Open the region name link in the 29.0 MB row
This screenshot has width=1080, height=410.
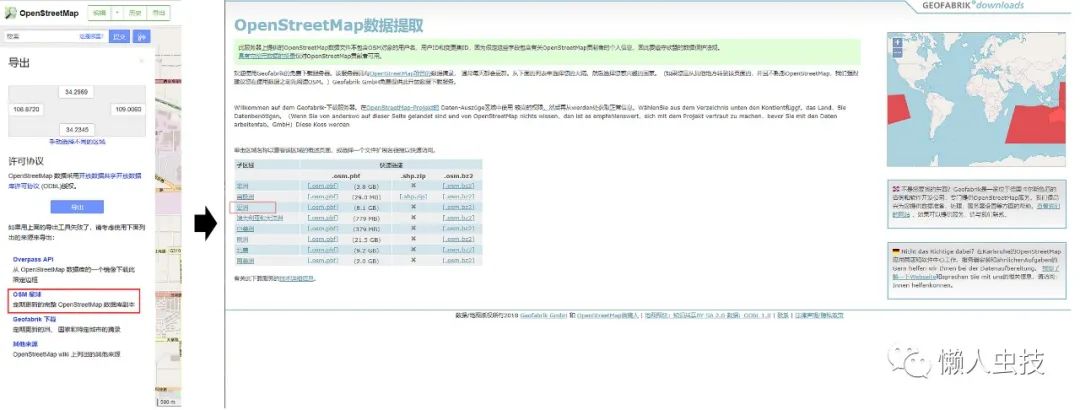pos(245,196)
